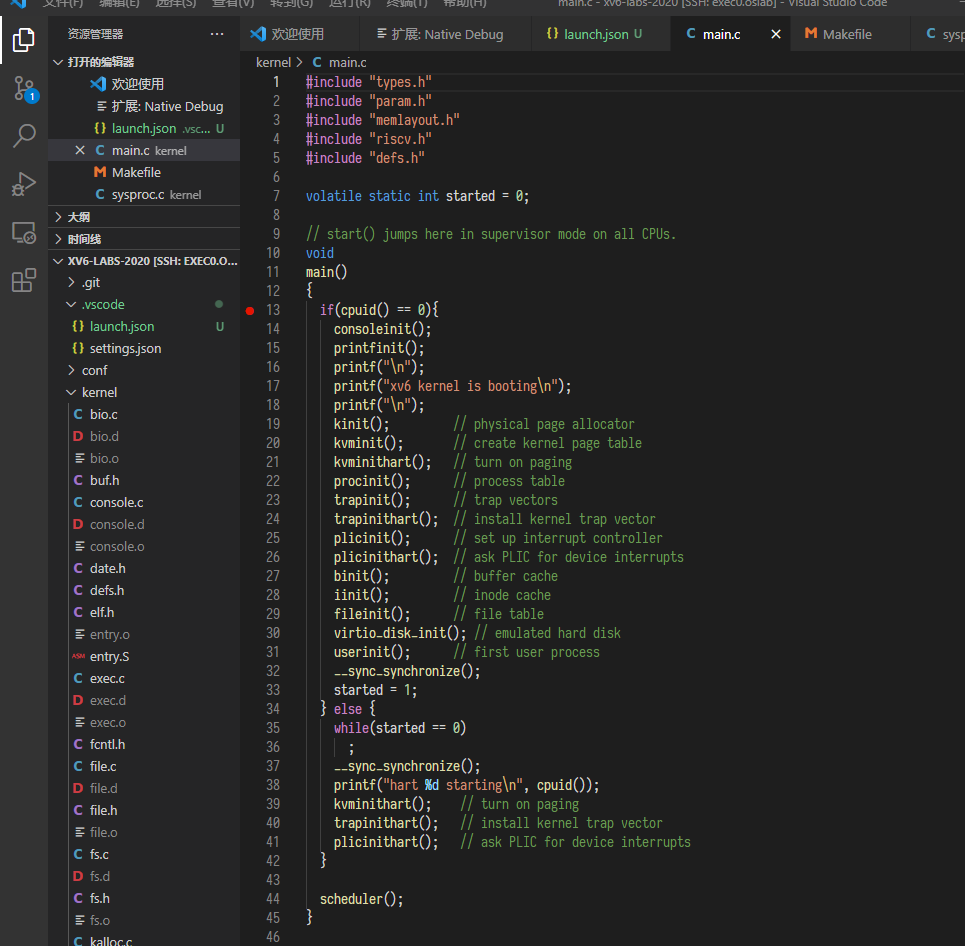Close main.c in the open editors list
965x946 pixels.
point(80,150)
